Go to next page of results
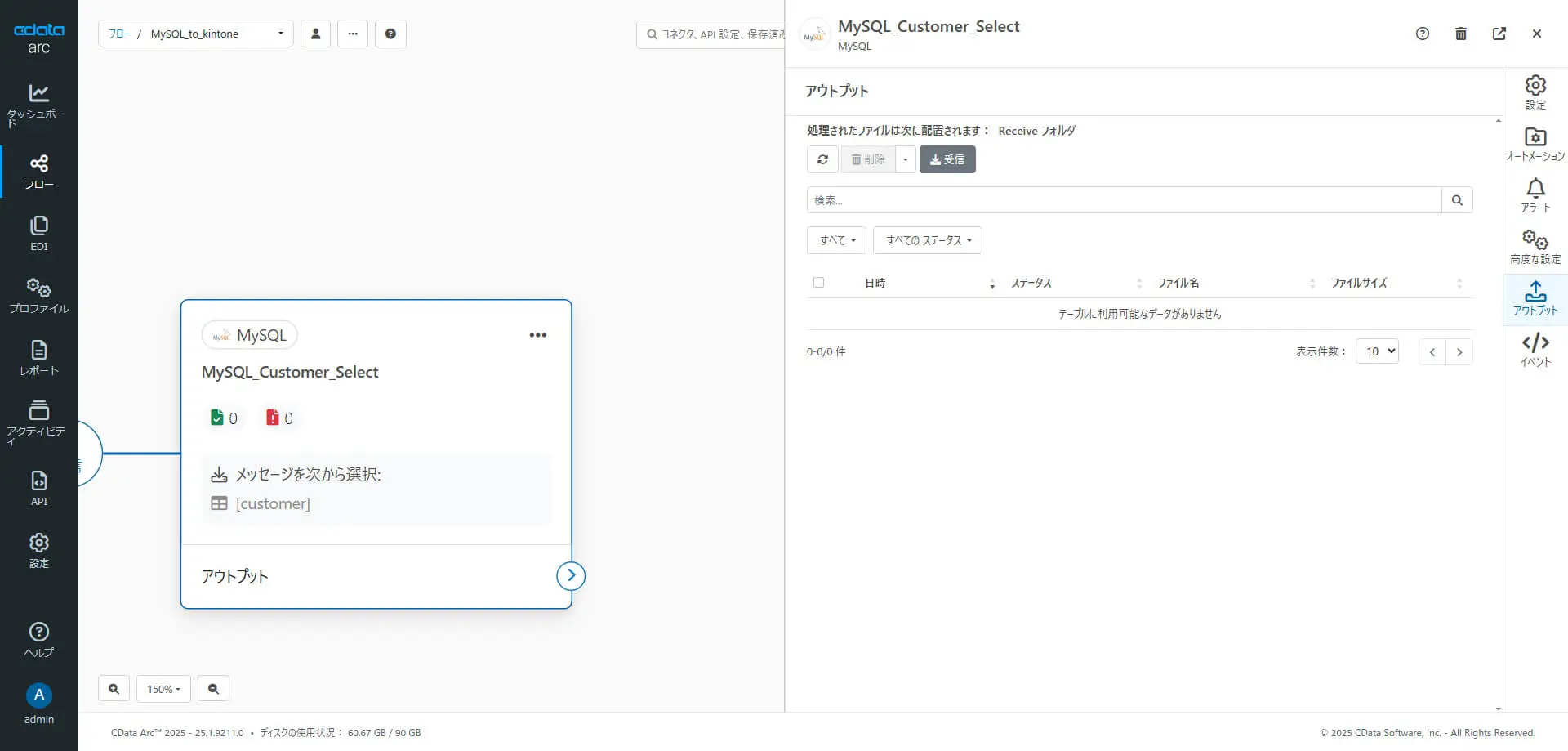1568x751 pixels. pyautogui.click(x=1459, y=352)
